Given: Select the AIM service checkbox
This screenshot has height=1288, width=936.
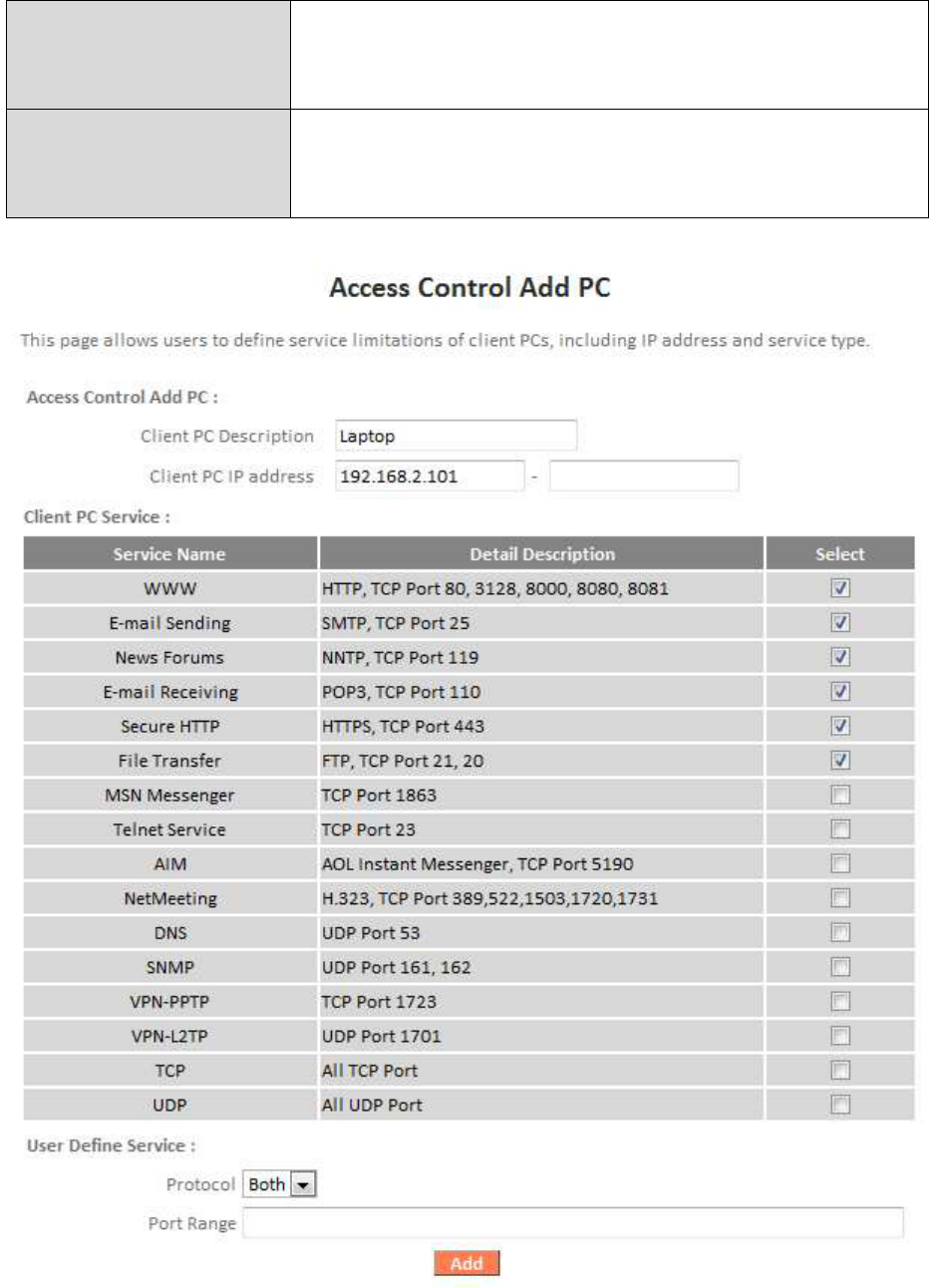Looking at the screenshot, I should click(x=840, y=864).
